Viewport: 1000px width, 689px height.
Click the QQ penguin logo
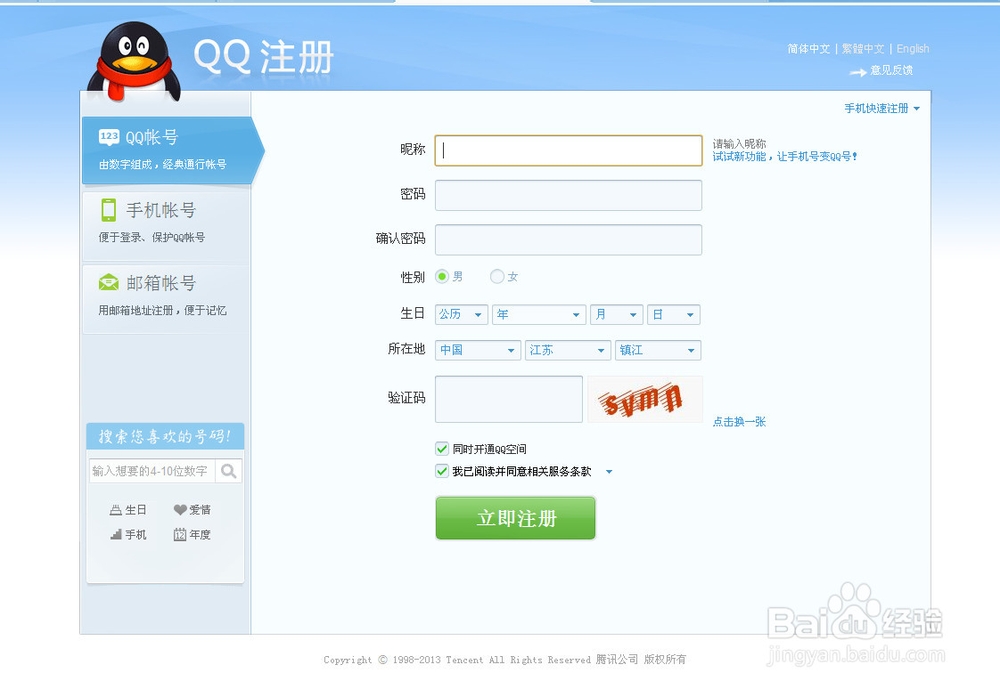point(135,62)
